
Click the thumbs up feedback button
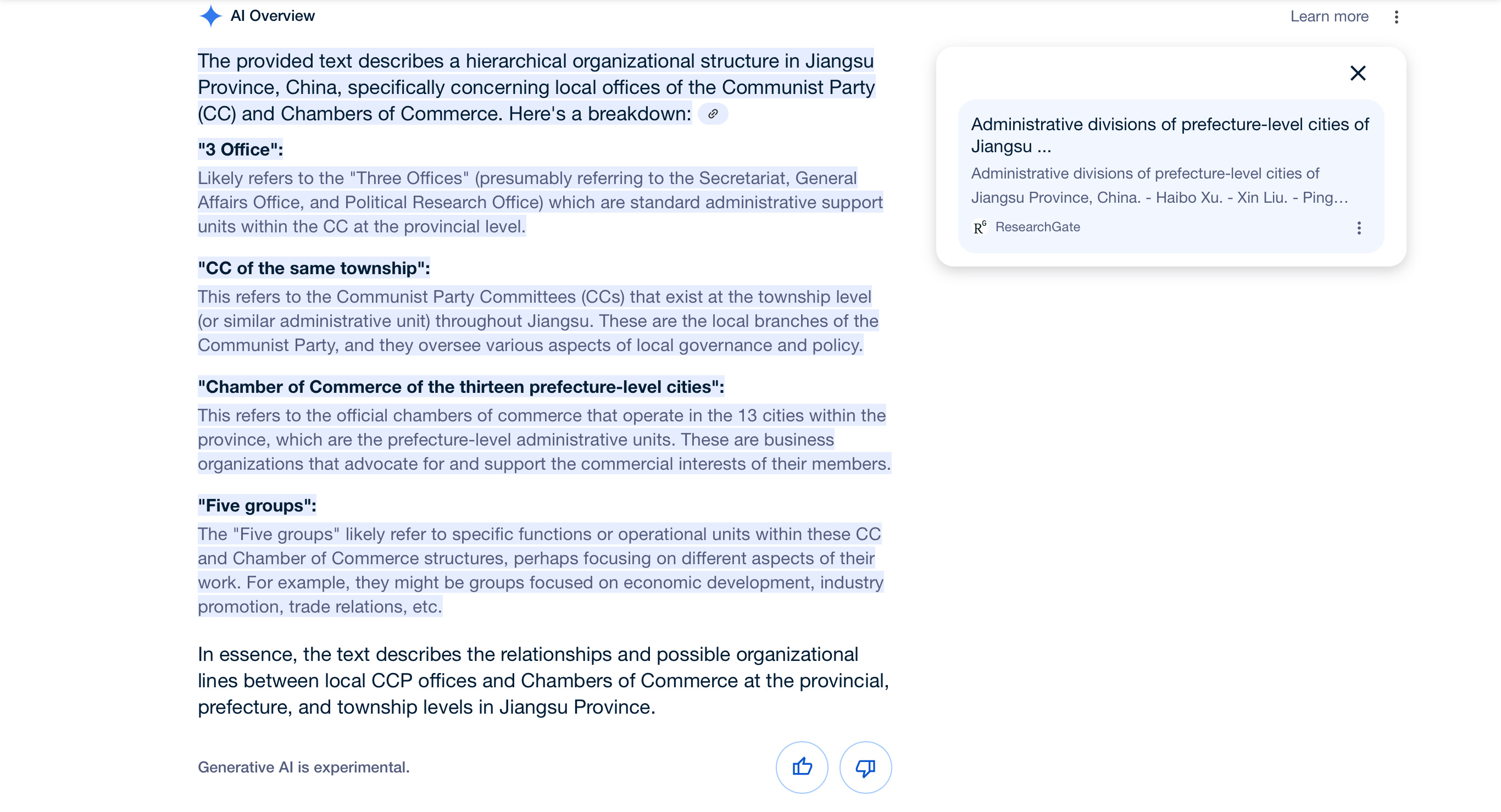click(x=802, y=767)
